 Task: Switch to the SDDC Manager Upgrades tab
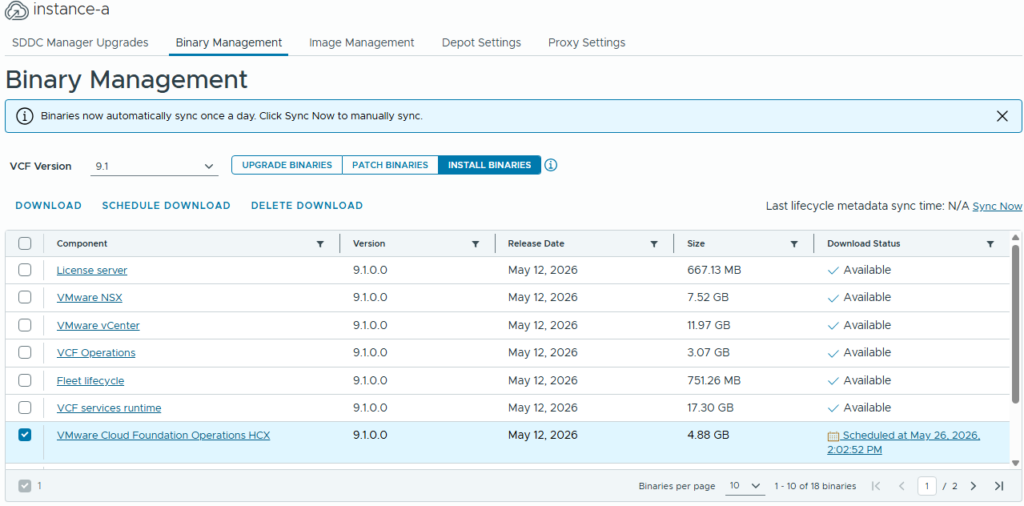pos(80,42)
